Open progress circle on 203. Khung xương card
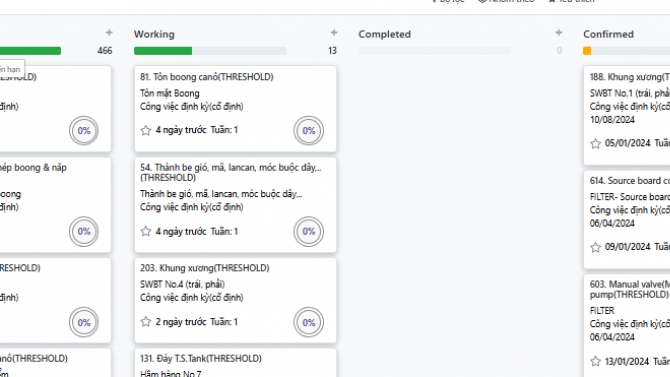Screen dimensions: 670x377 pyautogui.click(x=309, y=322)
